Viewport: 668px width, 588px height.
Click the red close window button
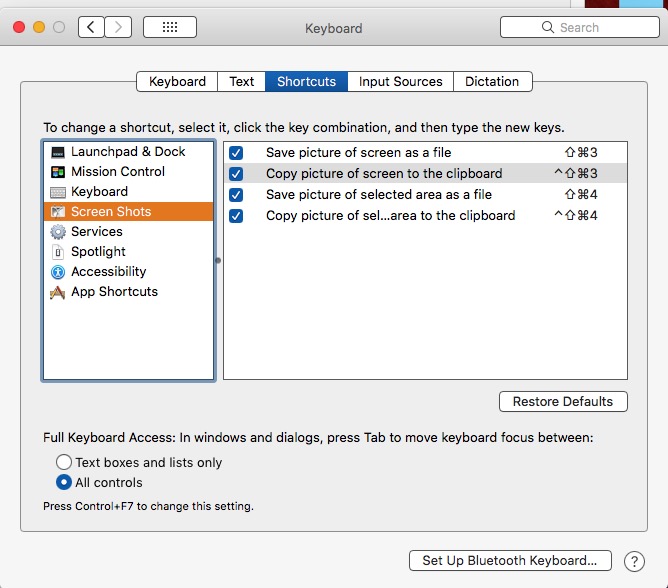click(x=19, y=27)
